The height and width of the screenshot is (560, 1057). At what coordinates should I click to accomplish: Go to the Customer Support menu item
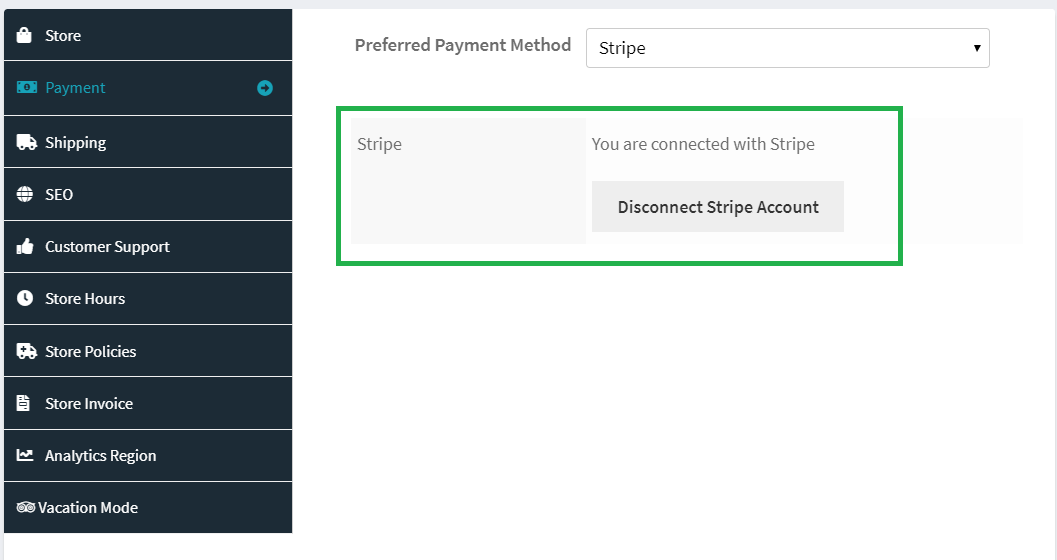point(107,247)
